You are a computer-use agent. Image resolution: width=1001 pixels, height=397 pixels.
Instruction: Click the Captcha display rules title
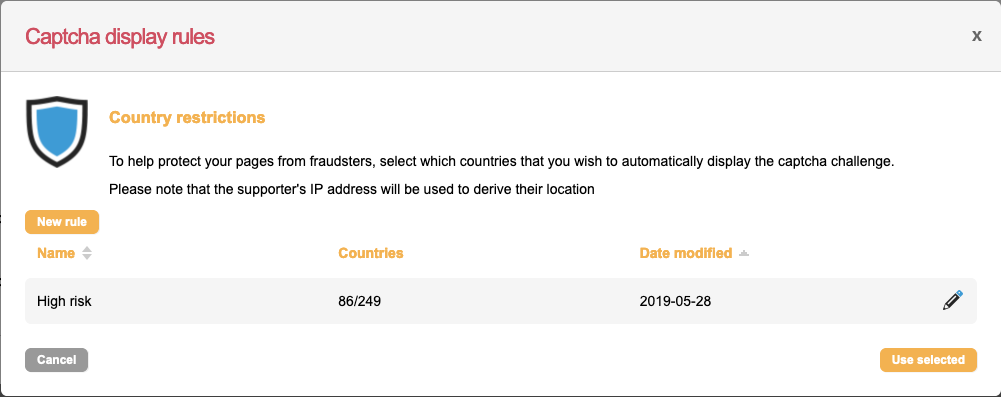[x=120, y=36]
